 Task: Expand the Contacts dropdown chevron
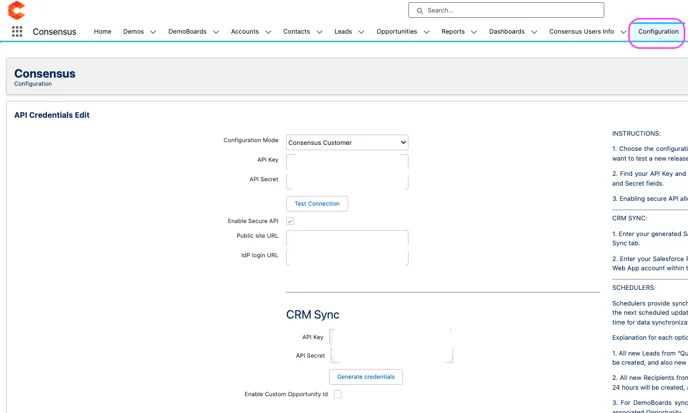click(x=319, y=32)
